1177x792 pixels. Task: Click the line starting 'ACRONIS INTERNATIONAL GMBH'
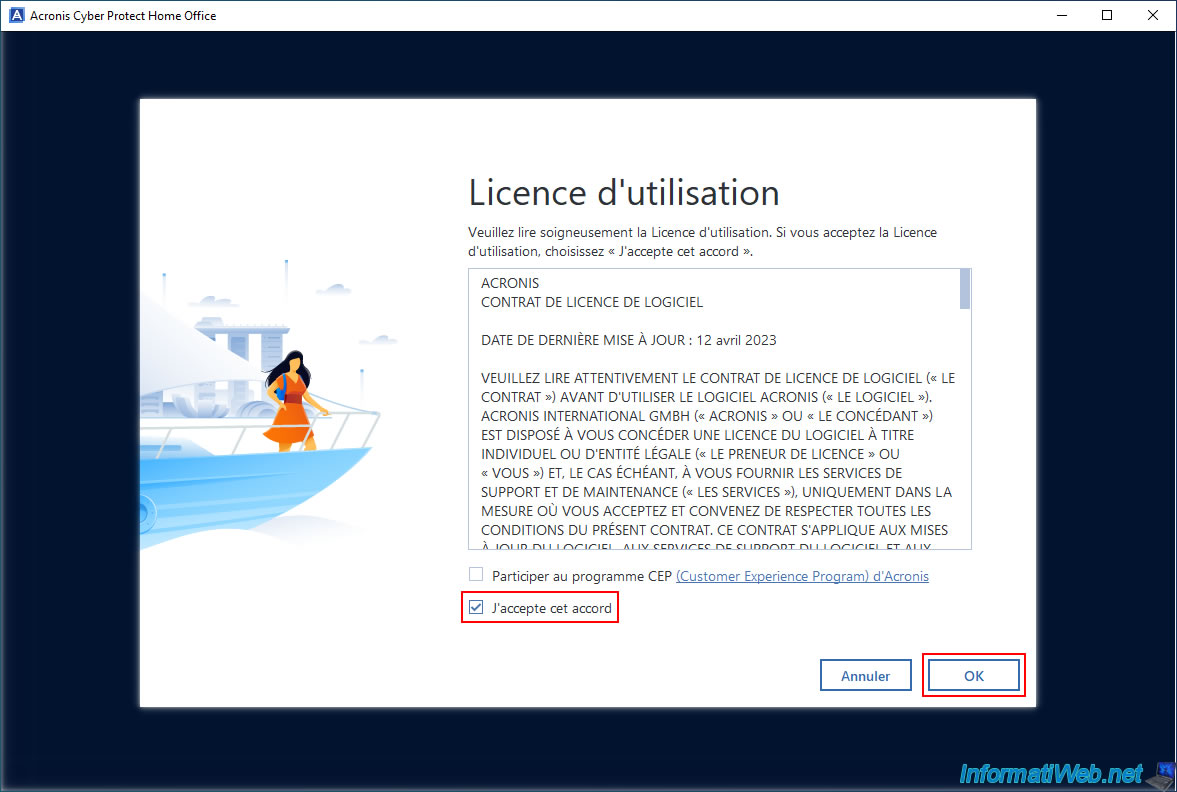tap(707, 416)
